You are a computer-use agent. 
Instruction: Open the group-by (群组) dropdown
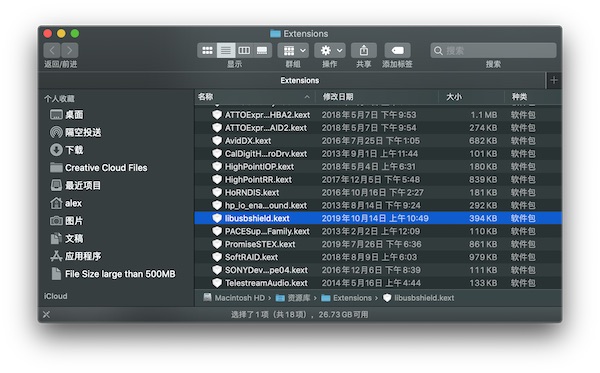[x=293, y=50]
